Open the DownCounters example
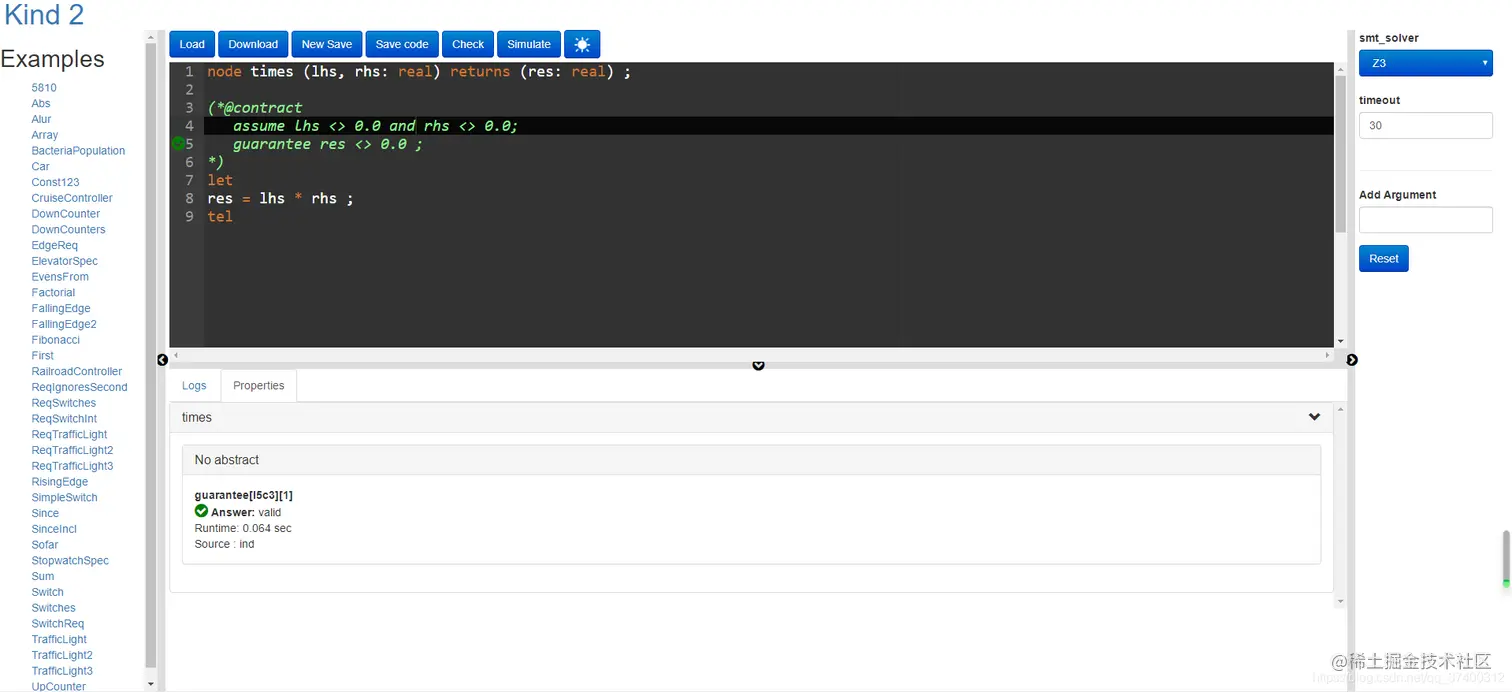The image size is (1512, 692). click(x=68, y=230)
